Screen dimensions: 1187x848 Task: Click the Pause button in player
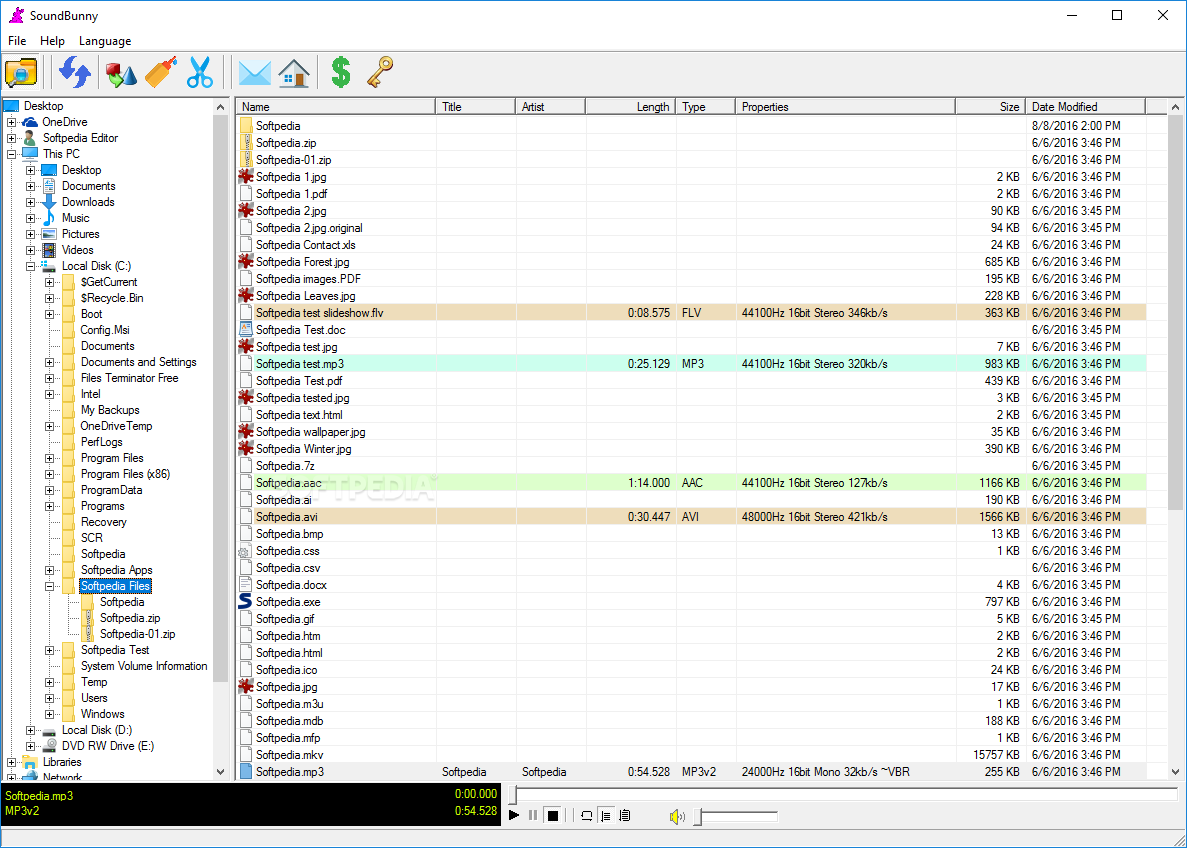533,815
